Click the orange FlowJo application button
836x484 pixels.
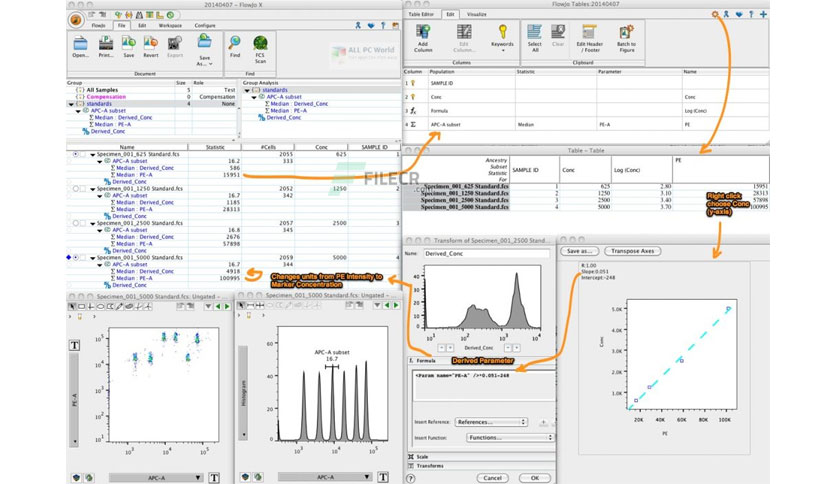click(x=76, y=20)
